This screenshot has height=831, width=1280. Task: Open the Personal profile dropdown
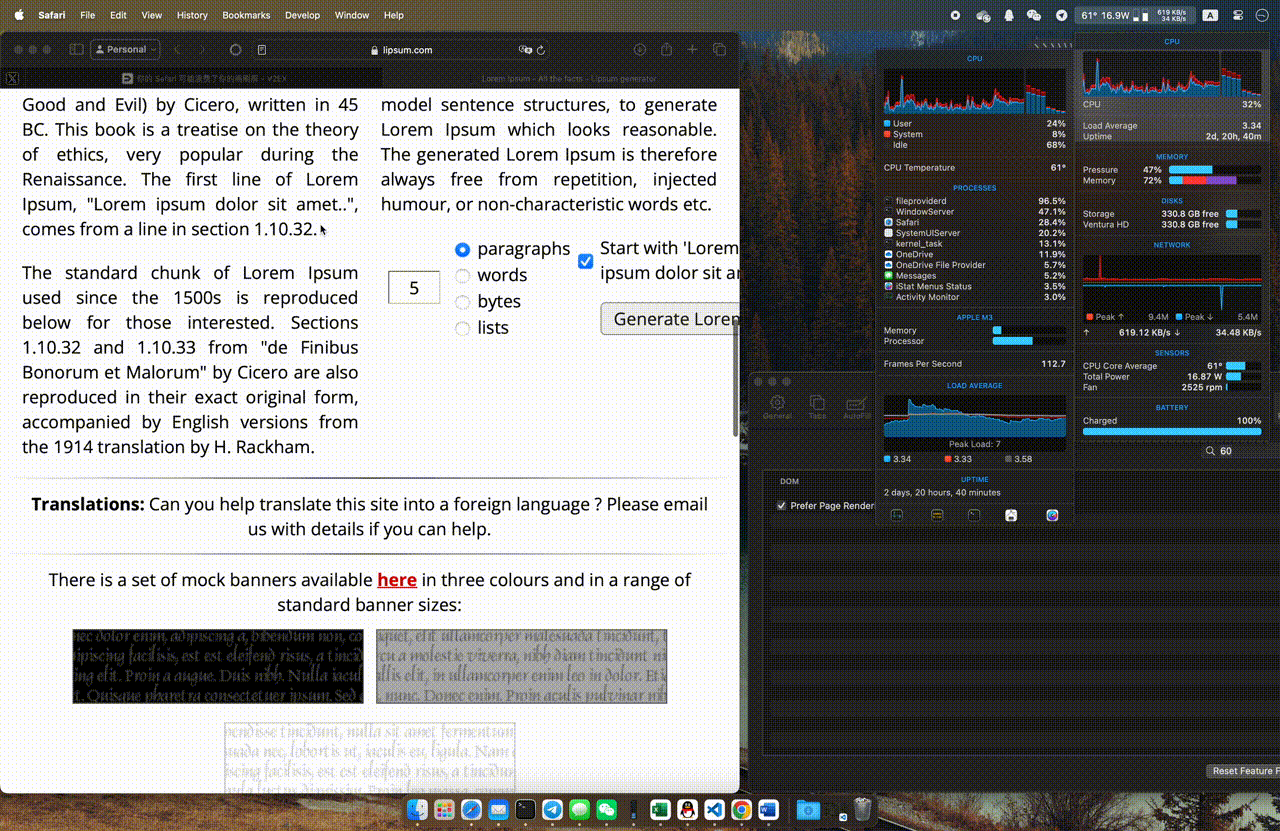[x=125, y=49]
